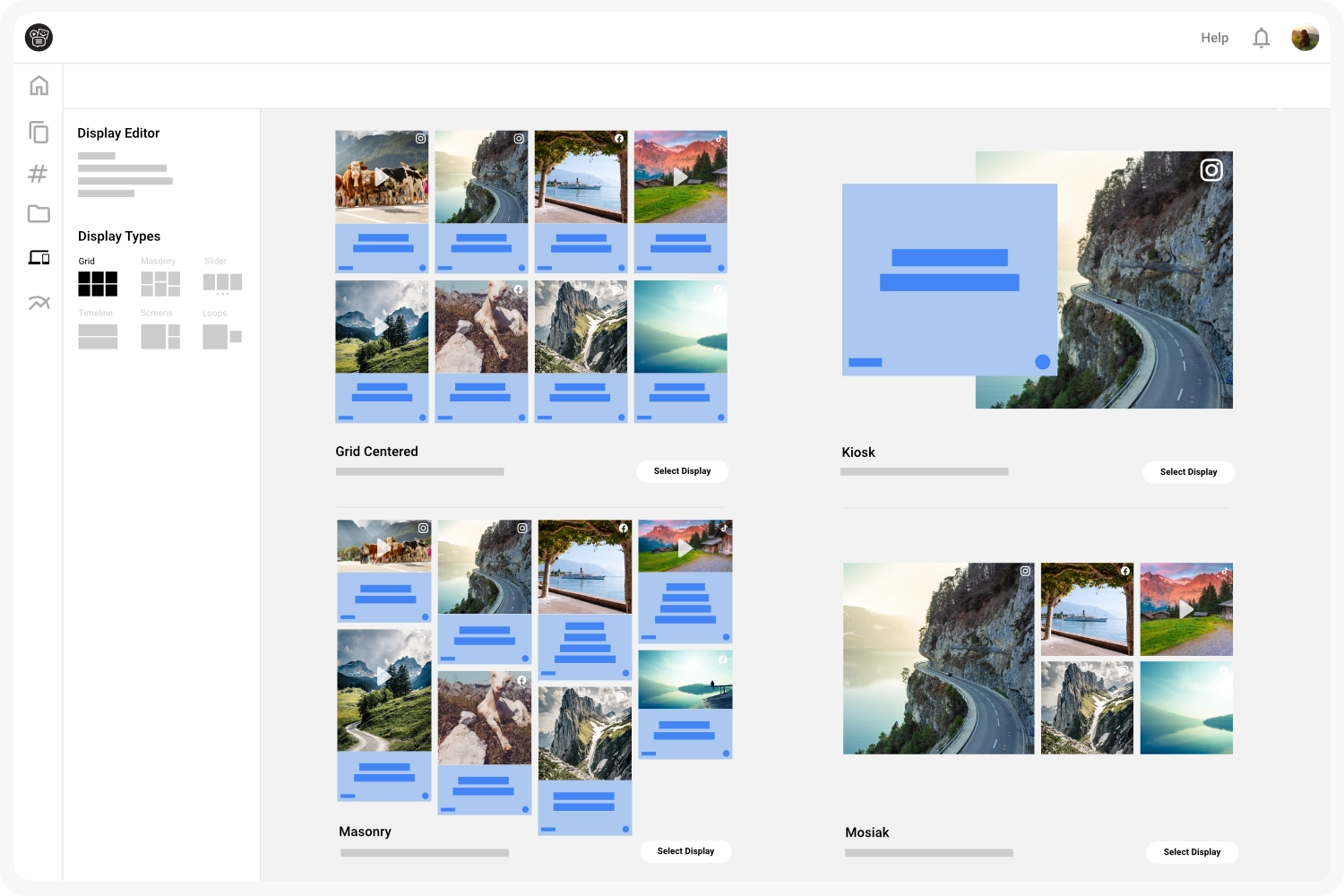
Task: Open the folders section in the sidebar
Action: tap(39, 214)
